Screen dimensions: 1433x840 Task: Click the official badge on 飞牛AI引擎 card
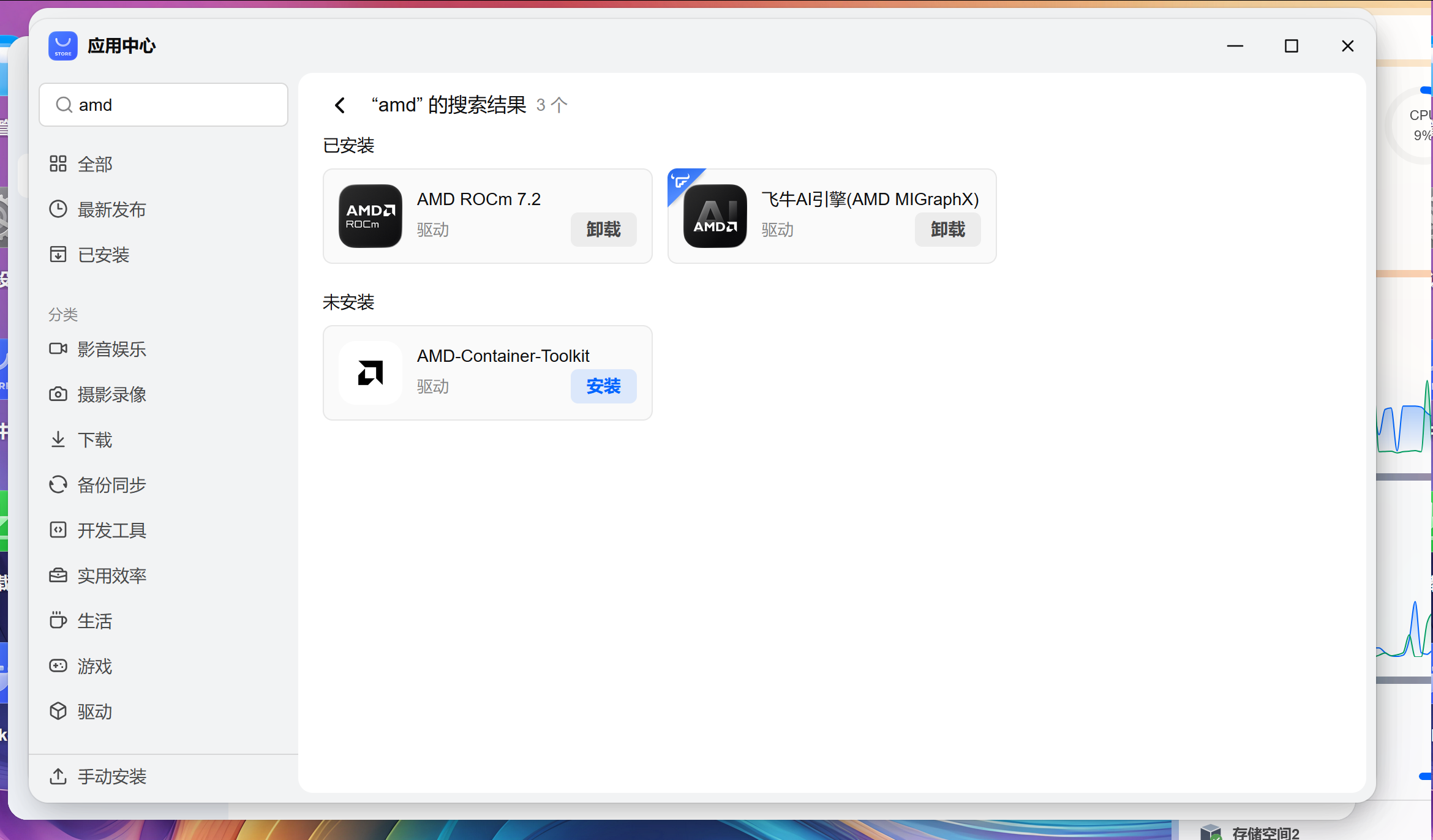(681, 181)
